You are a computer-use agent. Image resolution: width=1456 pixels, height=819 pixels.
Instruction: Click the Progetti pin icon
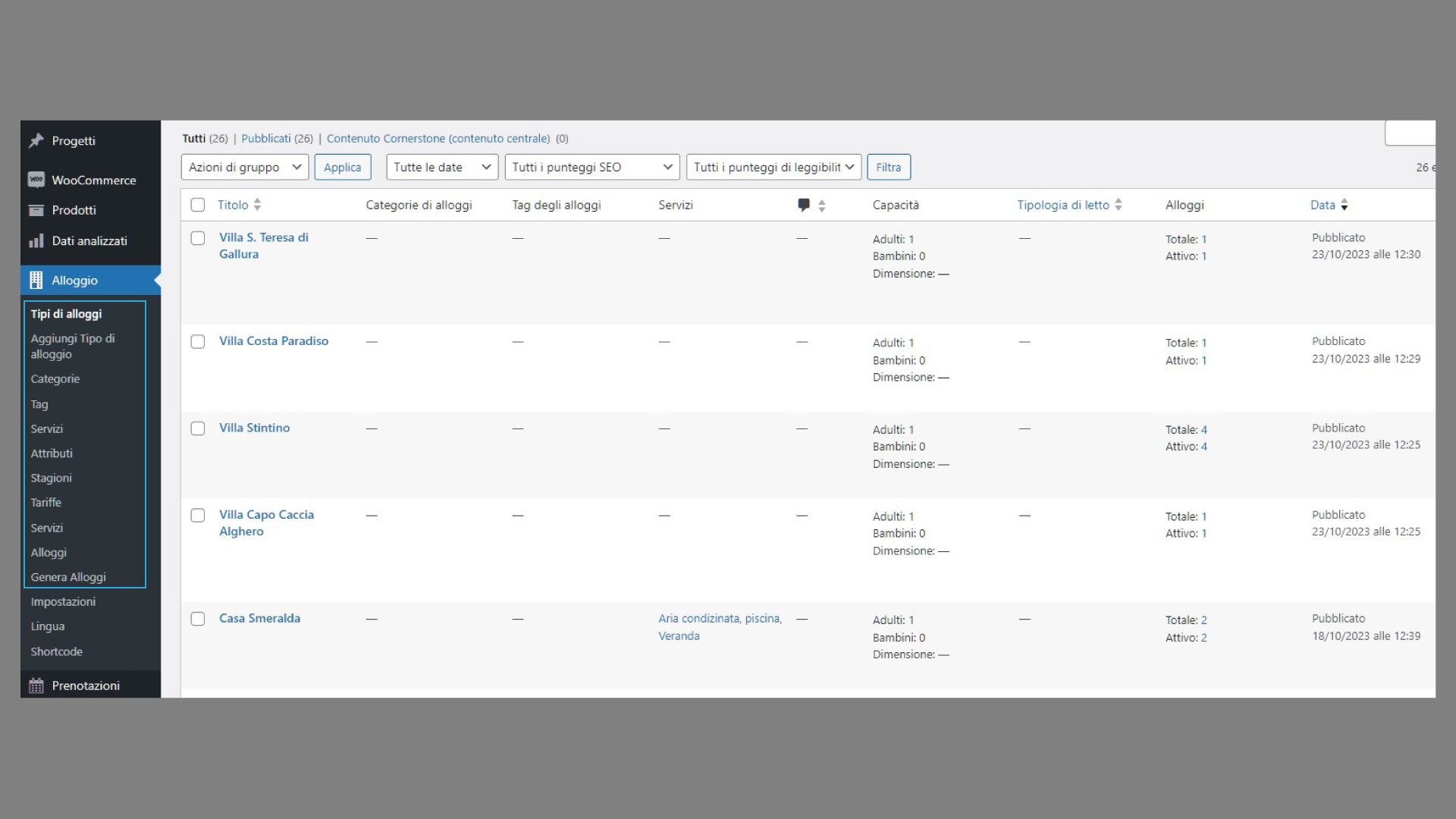(x=36, y=141)
